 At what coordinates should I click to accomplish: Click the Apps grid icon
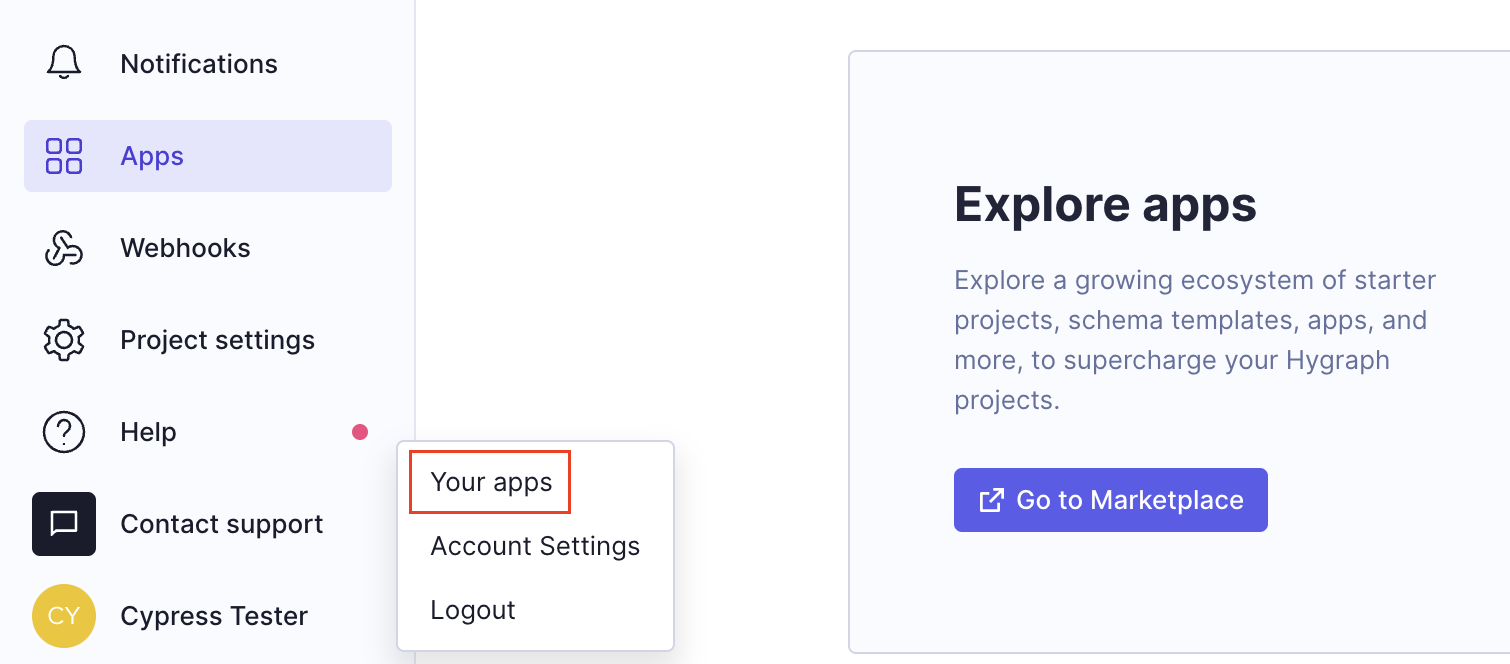pyautogui.click(x=64, y=156)
